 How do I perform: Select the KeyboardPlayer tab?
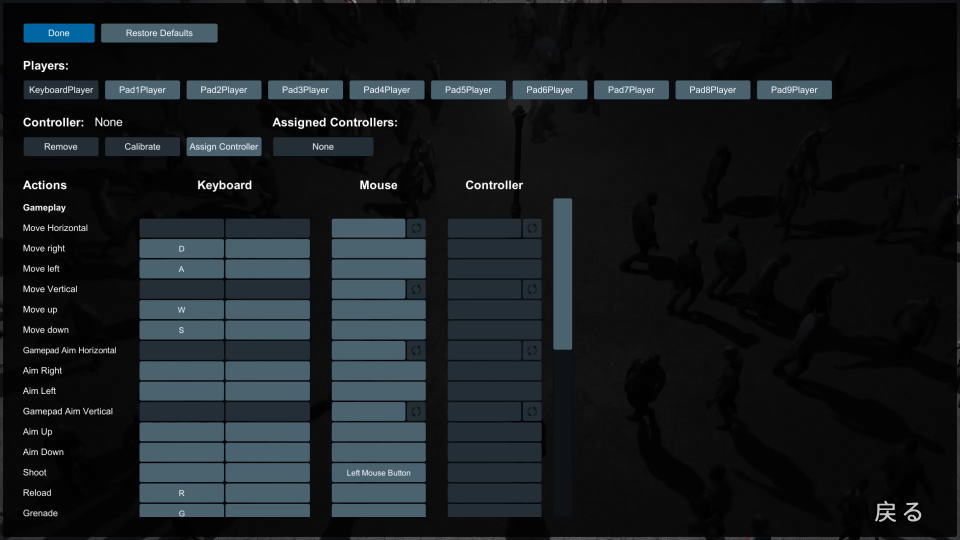[x=61, y=90]
